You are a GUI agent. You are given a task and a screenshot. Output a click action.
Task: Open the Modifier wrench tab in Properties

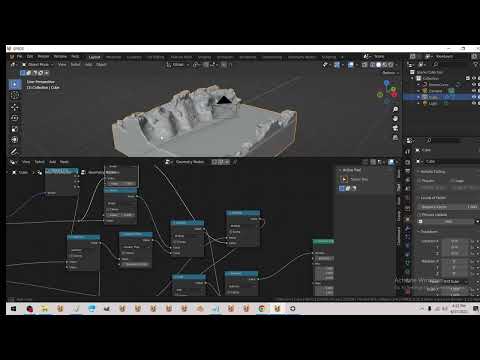coord(407,229)
